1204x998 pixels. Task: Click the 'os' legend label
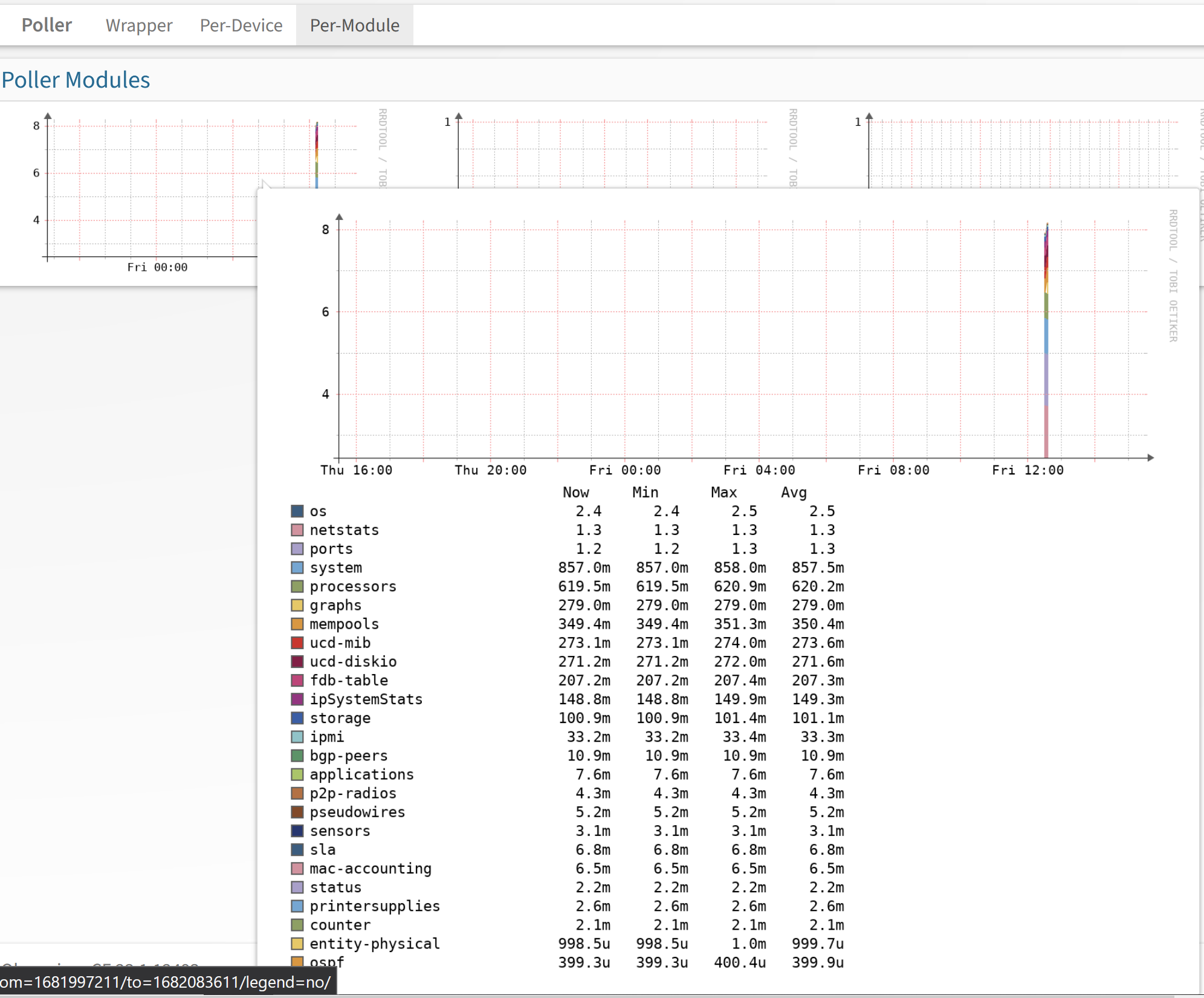click(318, 511)
